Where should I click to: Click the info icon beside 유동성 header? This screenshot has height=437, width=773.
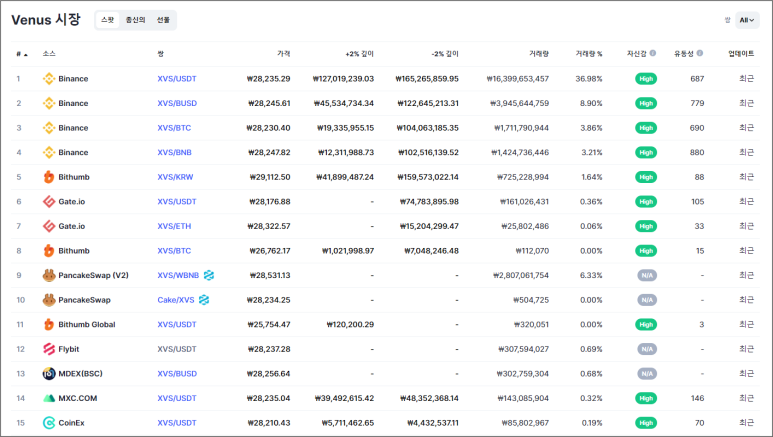tap(700, 53)
